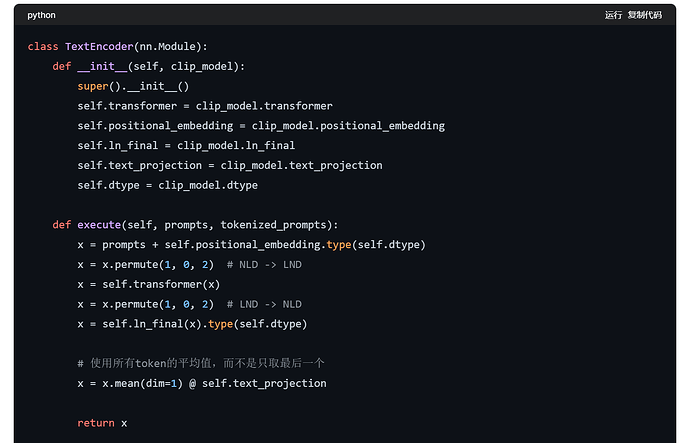Click the '# NLD -> LND' comment
690x443 pixels.
click(x=264, y=265)
